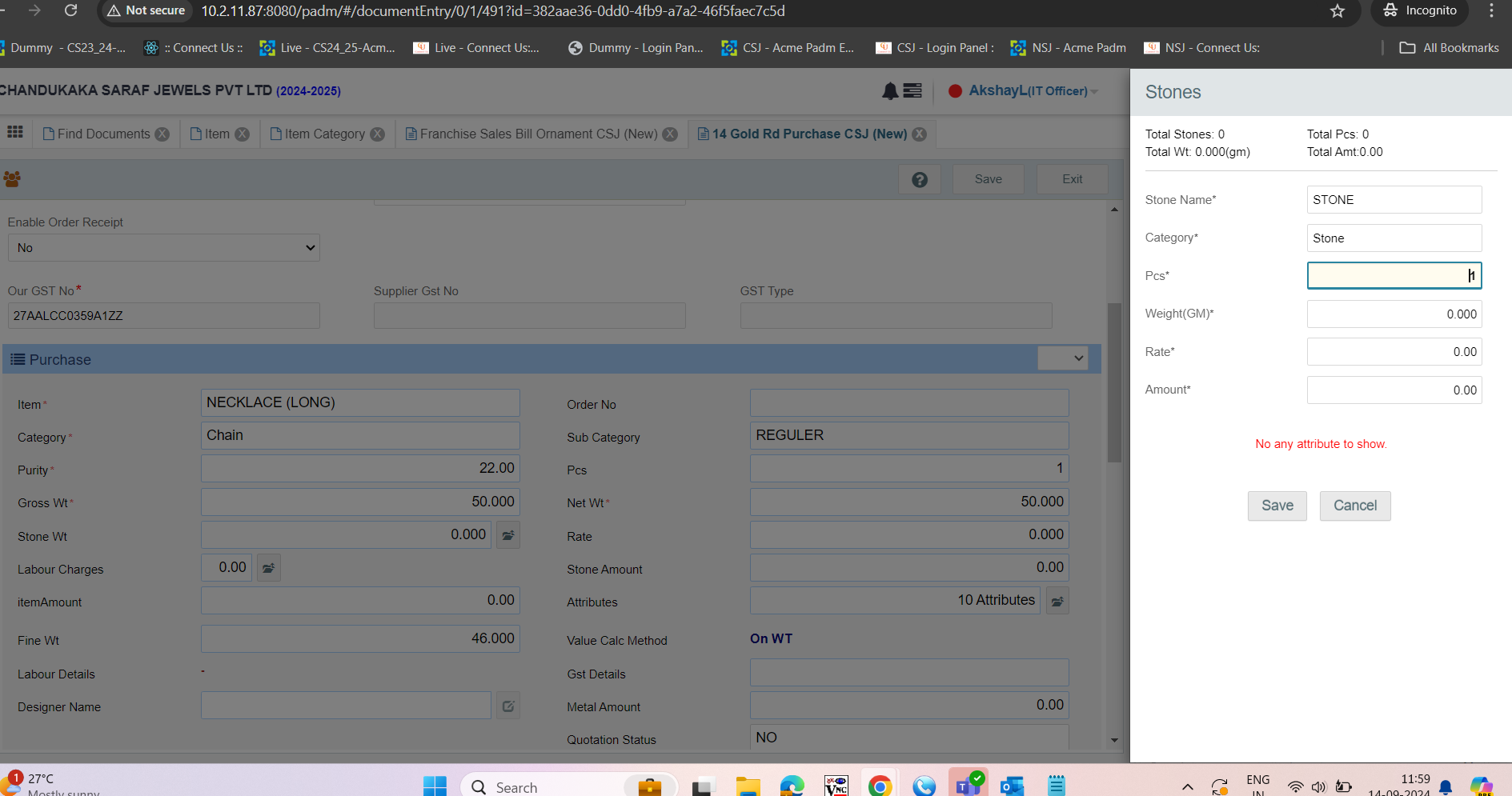Click the Windows Start button

coord(435,786)
